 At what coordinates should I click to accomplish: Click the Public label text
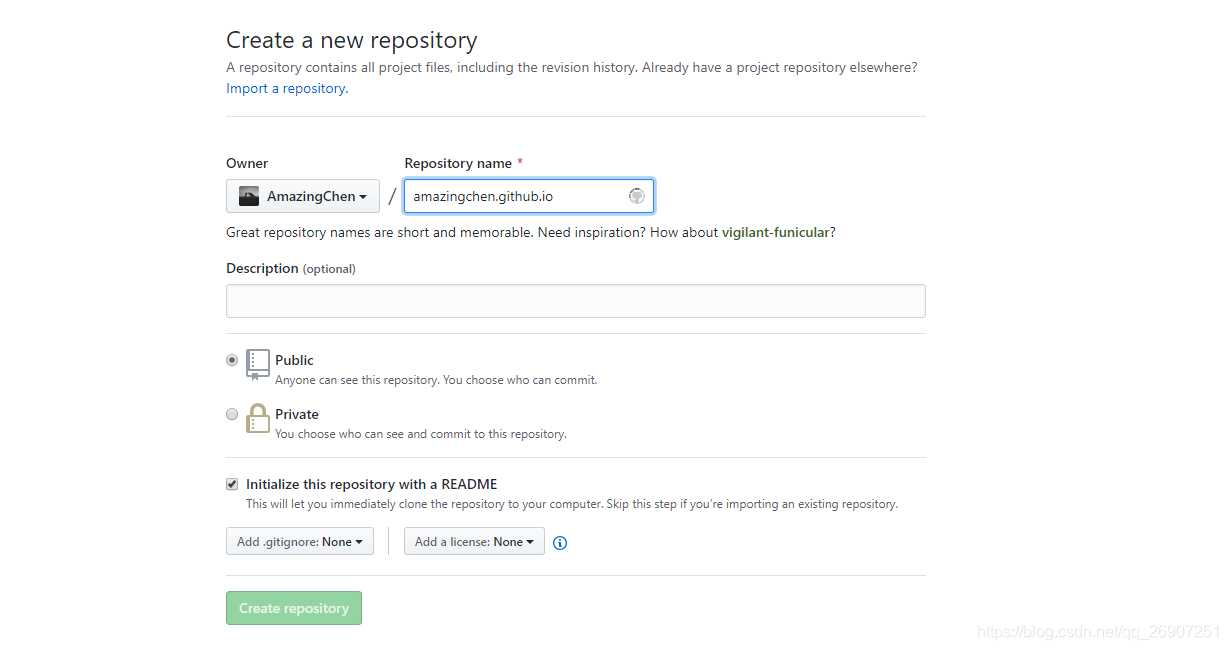coord(294,360)
